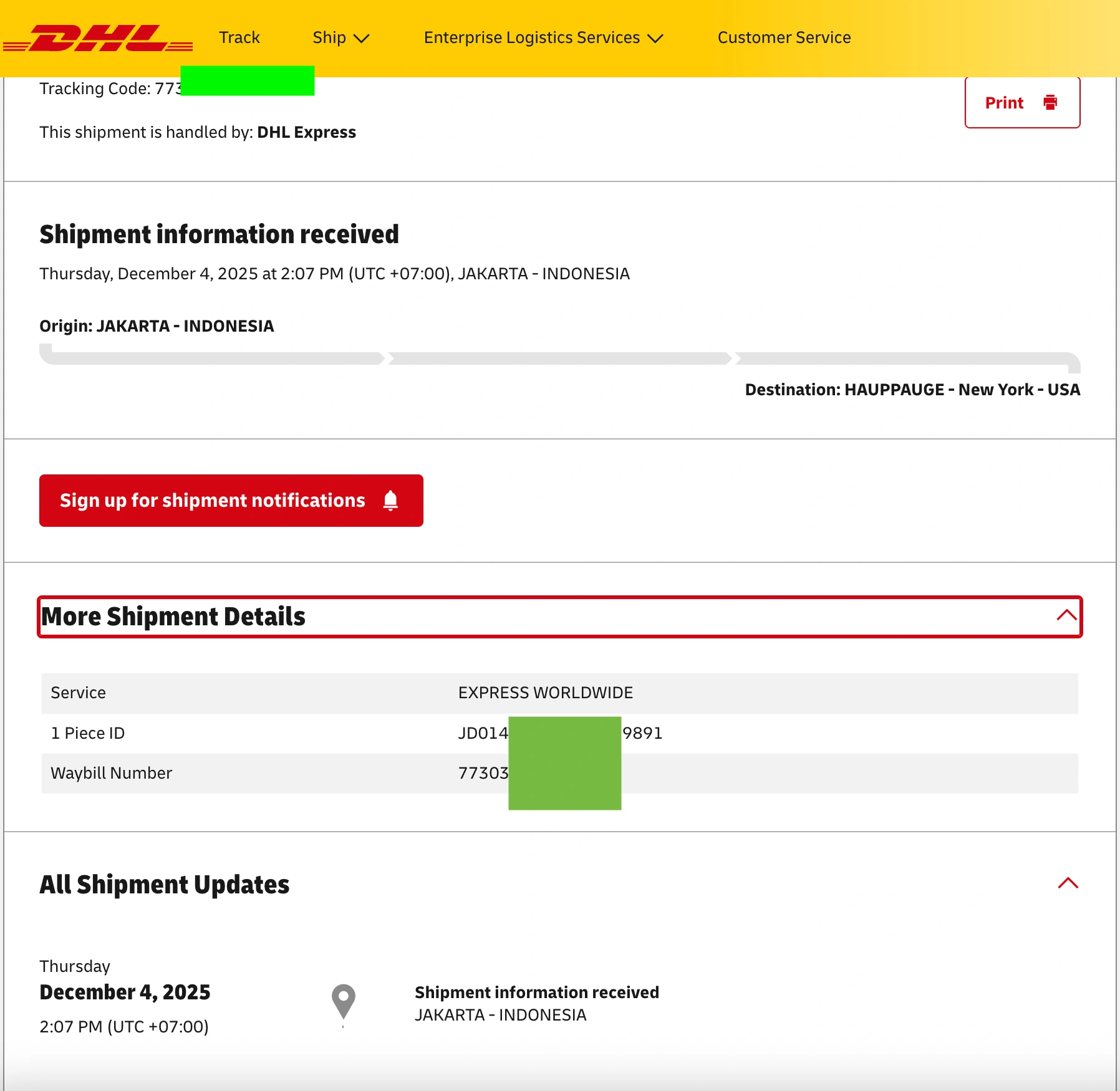Click the bell icon on notifications button
The height and width of the screenshot is (1091, 1120).
pyautogui.click(x=390, y=501)
